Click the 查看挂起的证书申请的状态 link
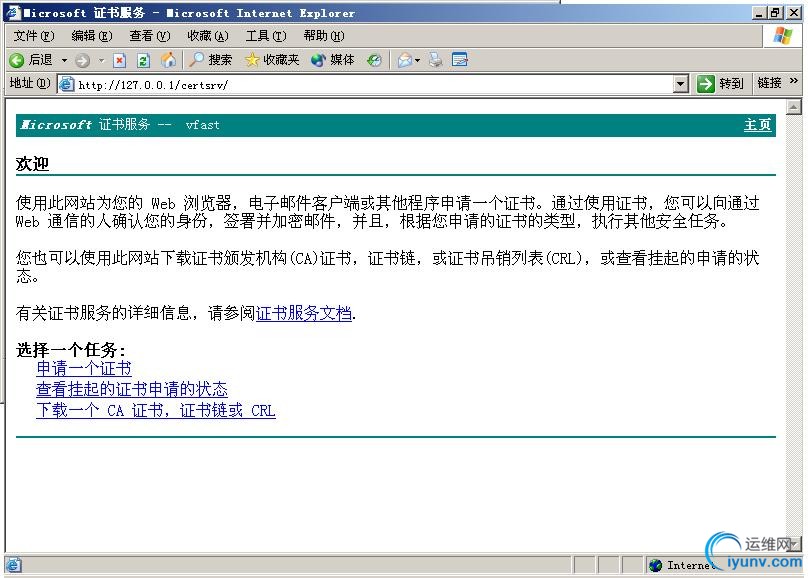Screen dimensions: 808x578 (132, 389)
